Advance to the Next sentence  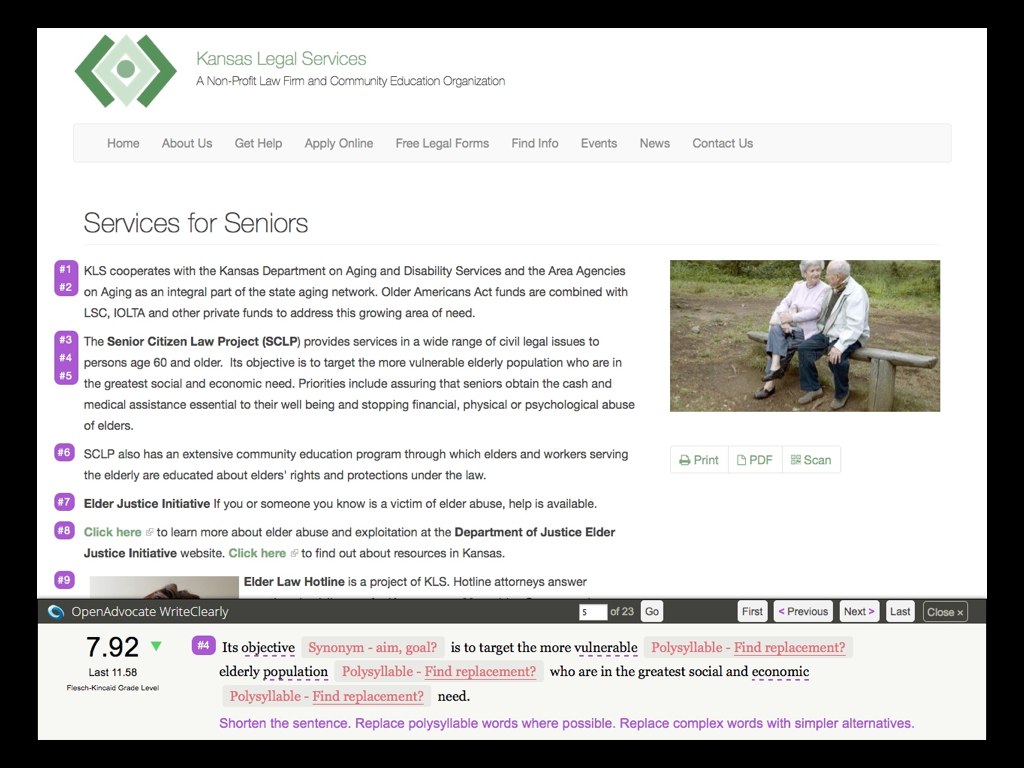(x=859, y=612)
